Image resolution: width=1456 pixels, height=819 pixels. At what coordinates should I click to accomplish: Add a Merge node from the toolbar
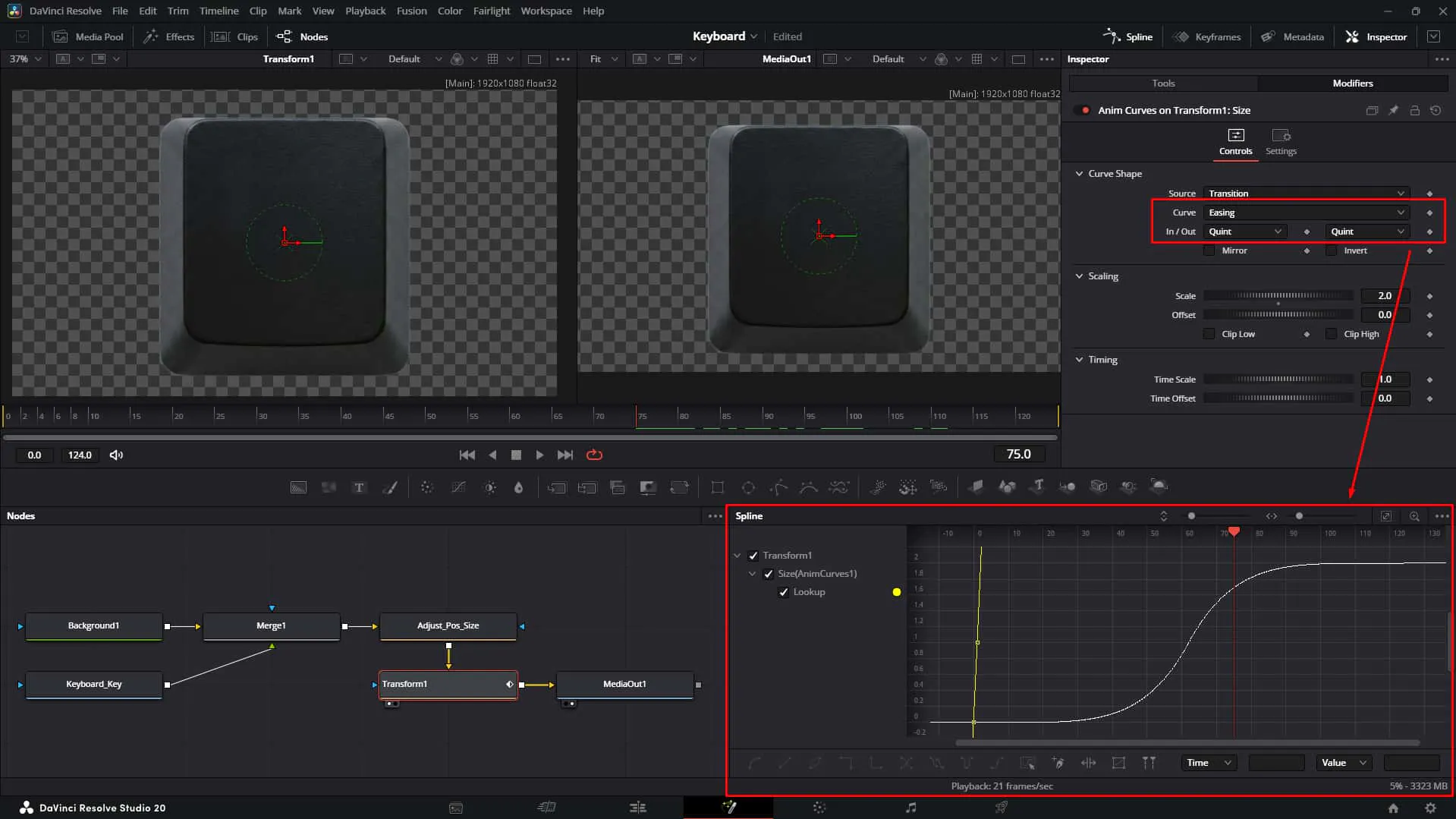(x=557, y=487)
